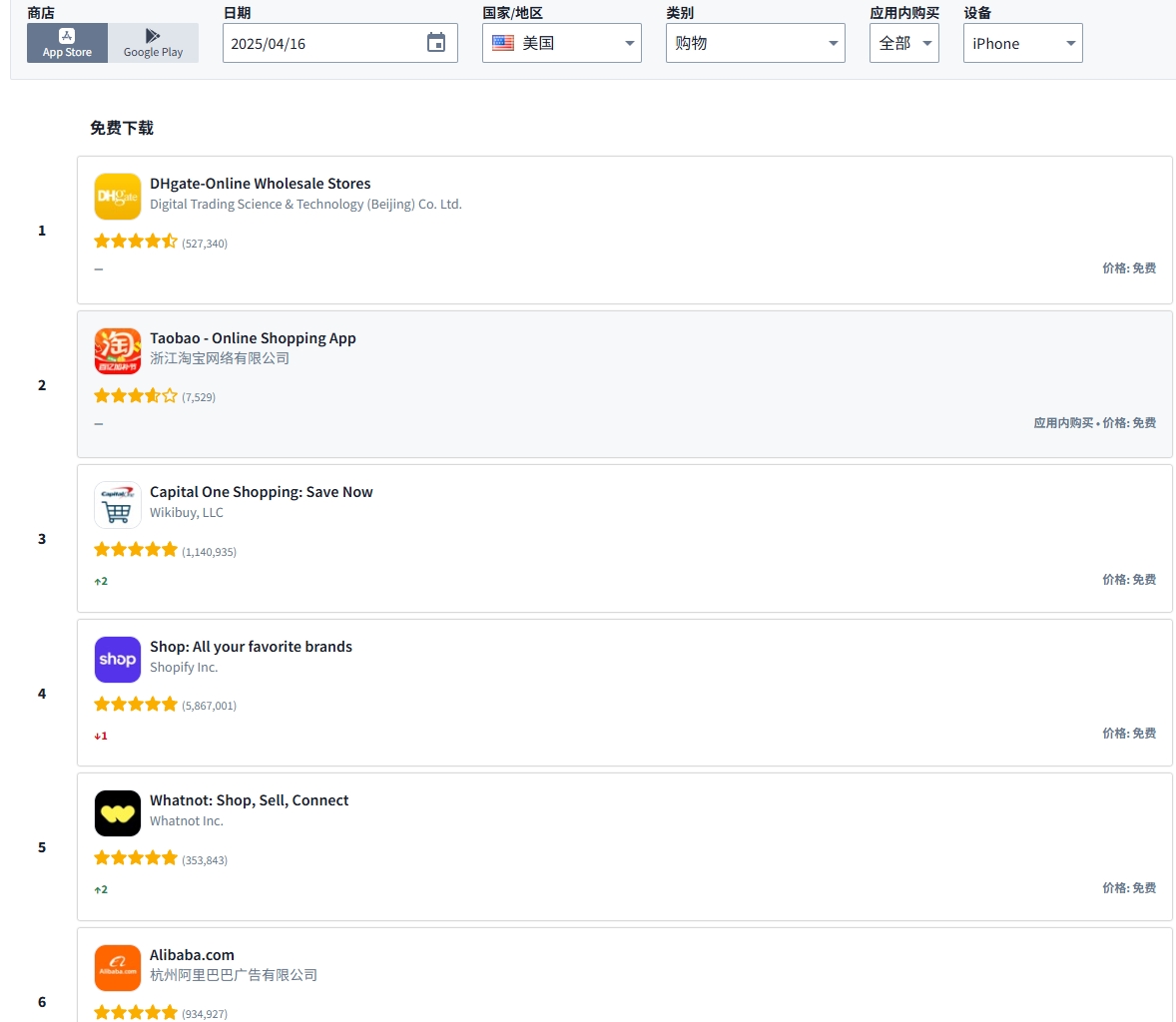Click the US flag icon
The width and height of the screenshot is (1176, 1022).
[x=502, y=43]
